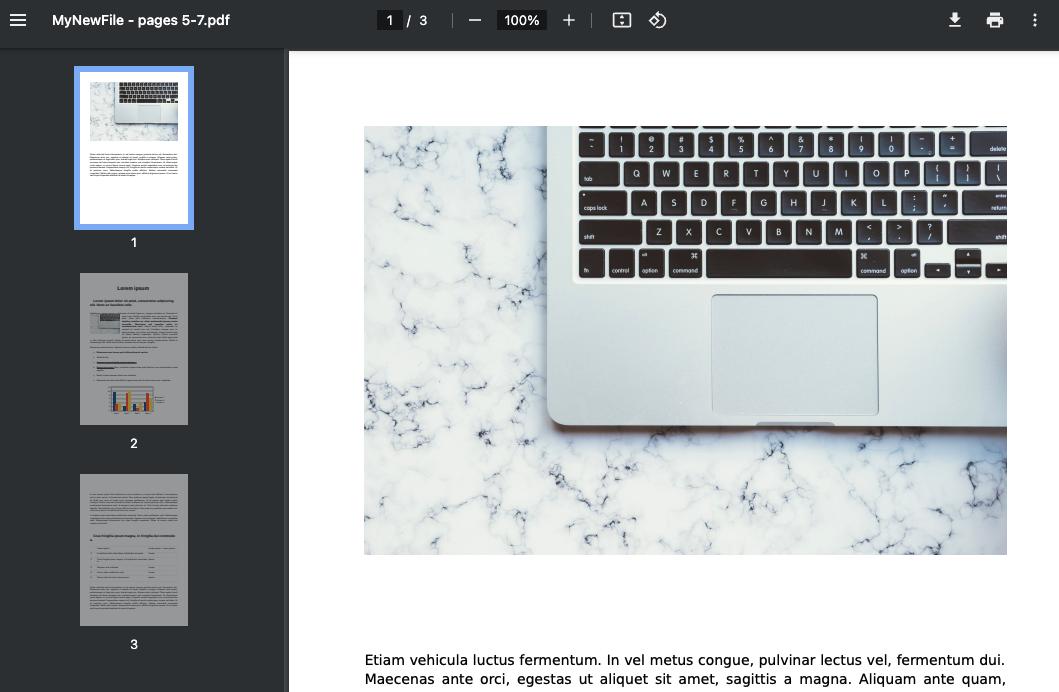
Task: Click the 100% zoom level display
Action: click(x=521, y=19)
